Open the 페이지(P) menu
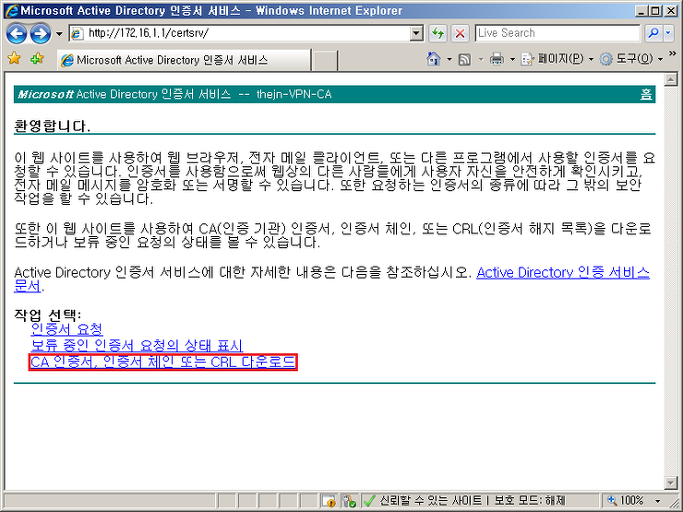Image resolution: width=683 pixels, height=512 pixels. 557,59
